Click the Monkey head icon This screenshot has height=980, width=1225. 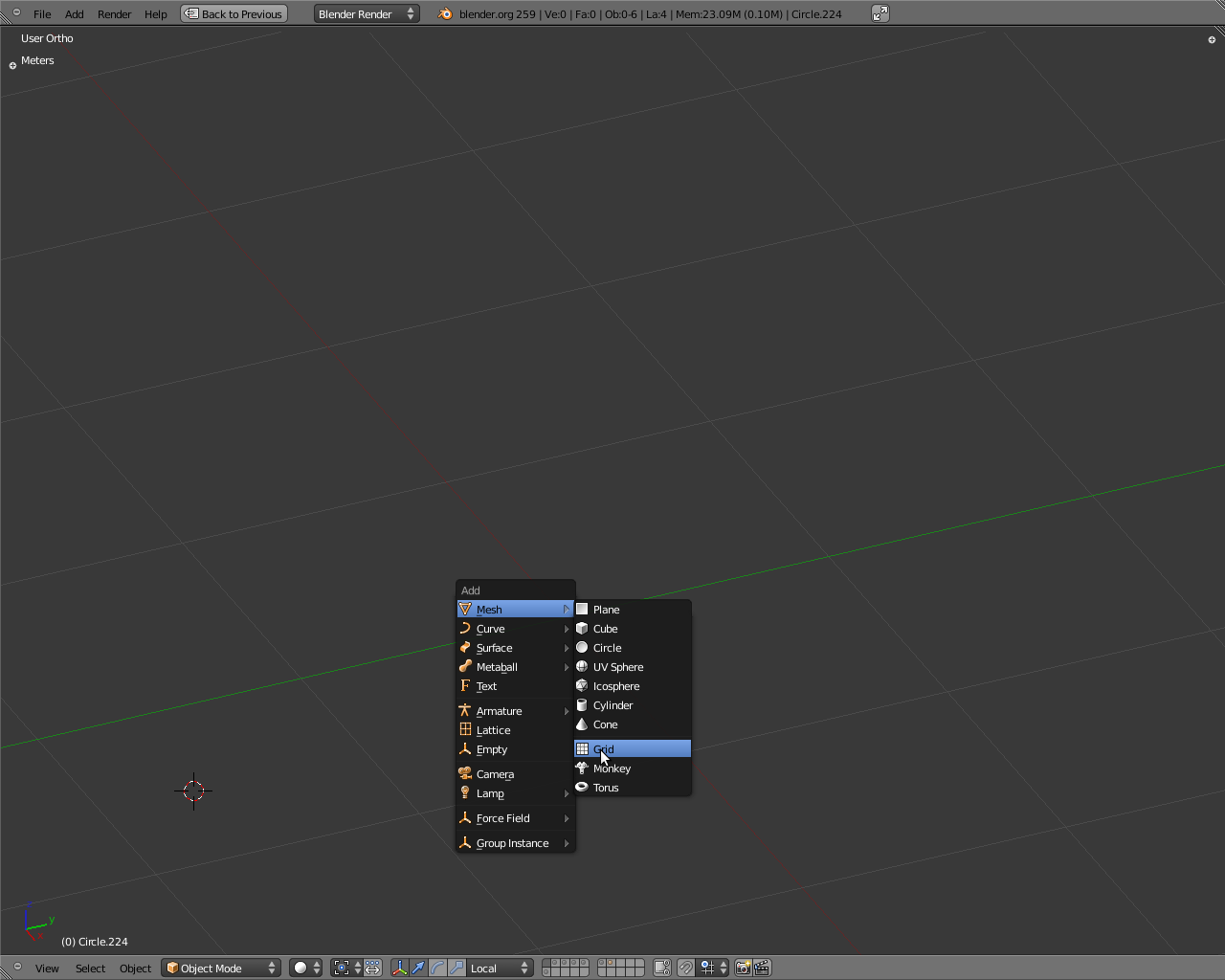(x=582, y=768)
